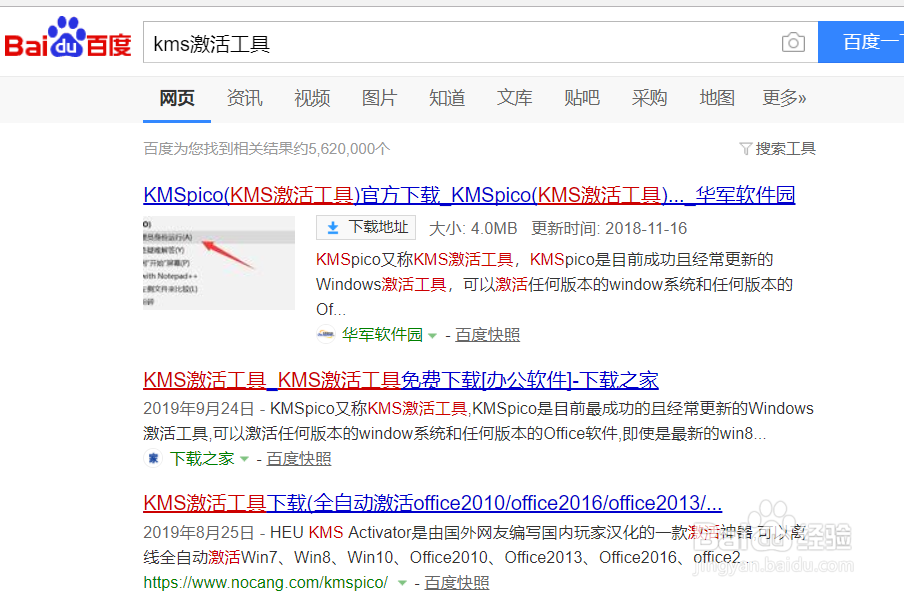904x596 pixels.
Task: Open the 更多» menu
Action: click(784, 98)
